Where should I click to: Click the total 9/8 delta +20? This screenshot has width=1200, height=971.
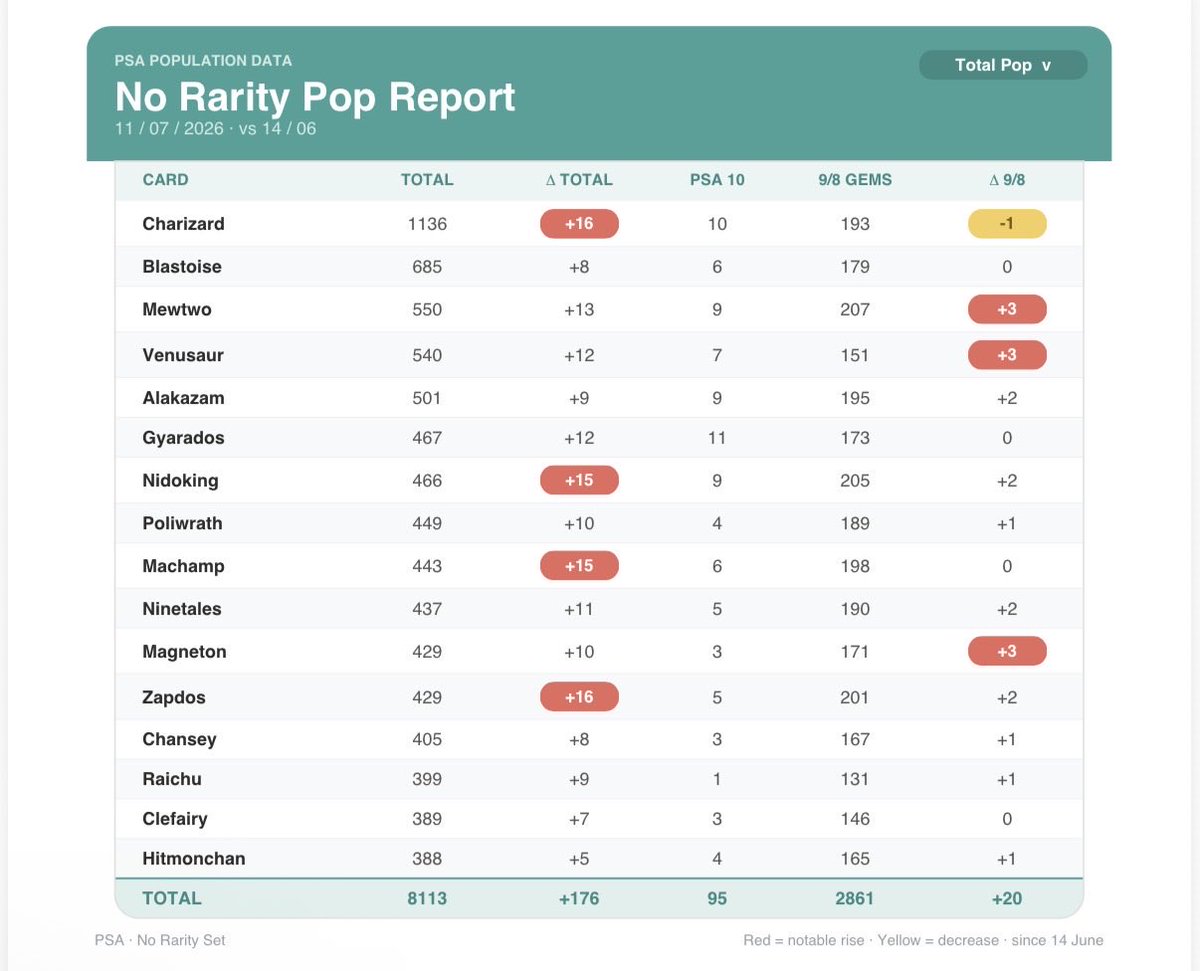[x=1006, y=898]
